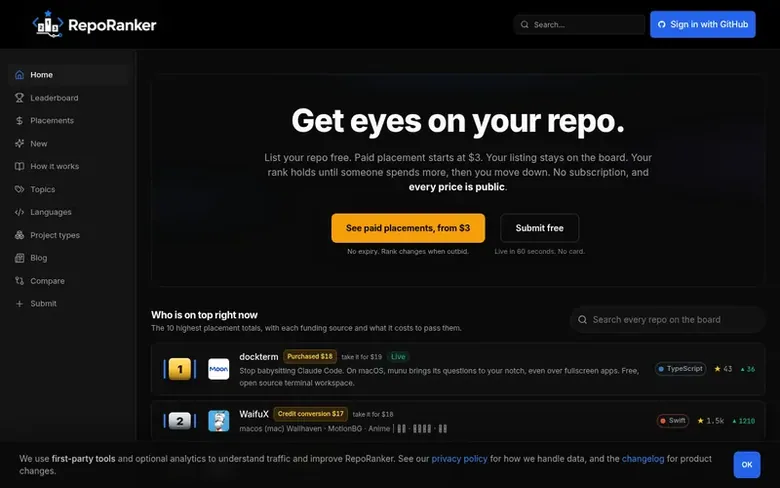780x488 pixels.
Task: Open the Topics sidebar item
Action: point(68,190)
